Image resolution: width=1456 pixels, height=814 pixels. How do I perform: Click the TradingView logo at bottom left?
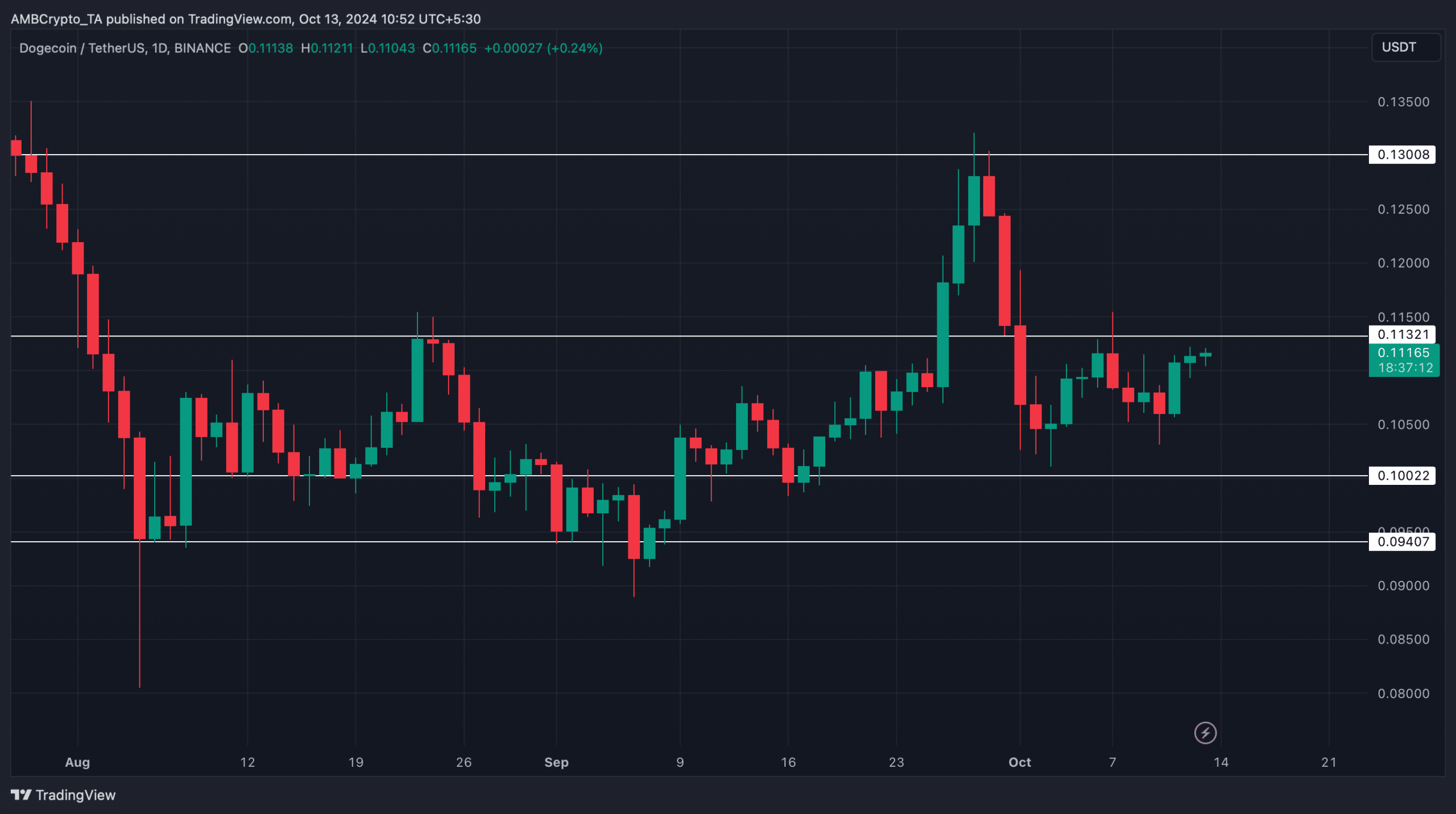click(63, 795)
